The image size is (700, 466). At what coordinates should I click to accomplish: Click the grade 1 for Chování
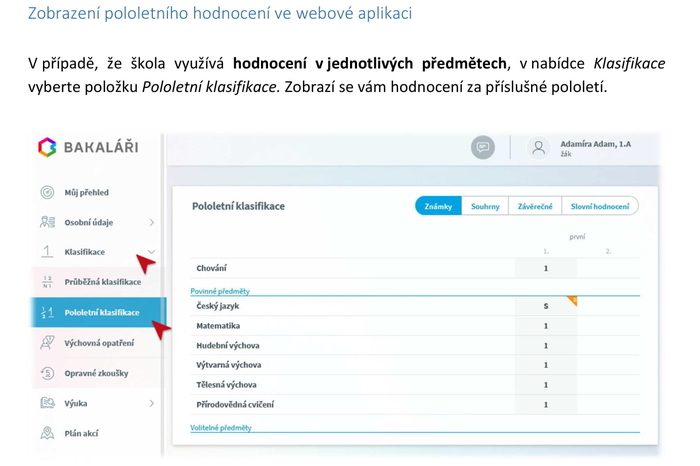pos(546,268)
